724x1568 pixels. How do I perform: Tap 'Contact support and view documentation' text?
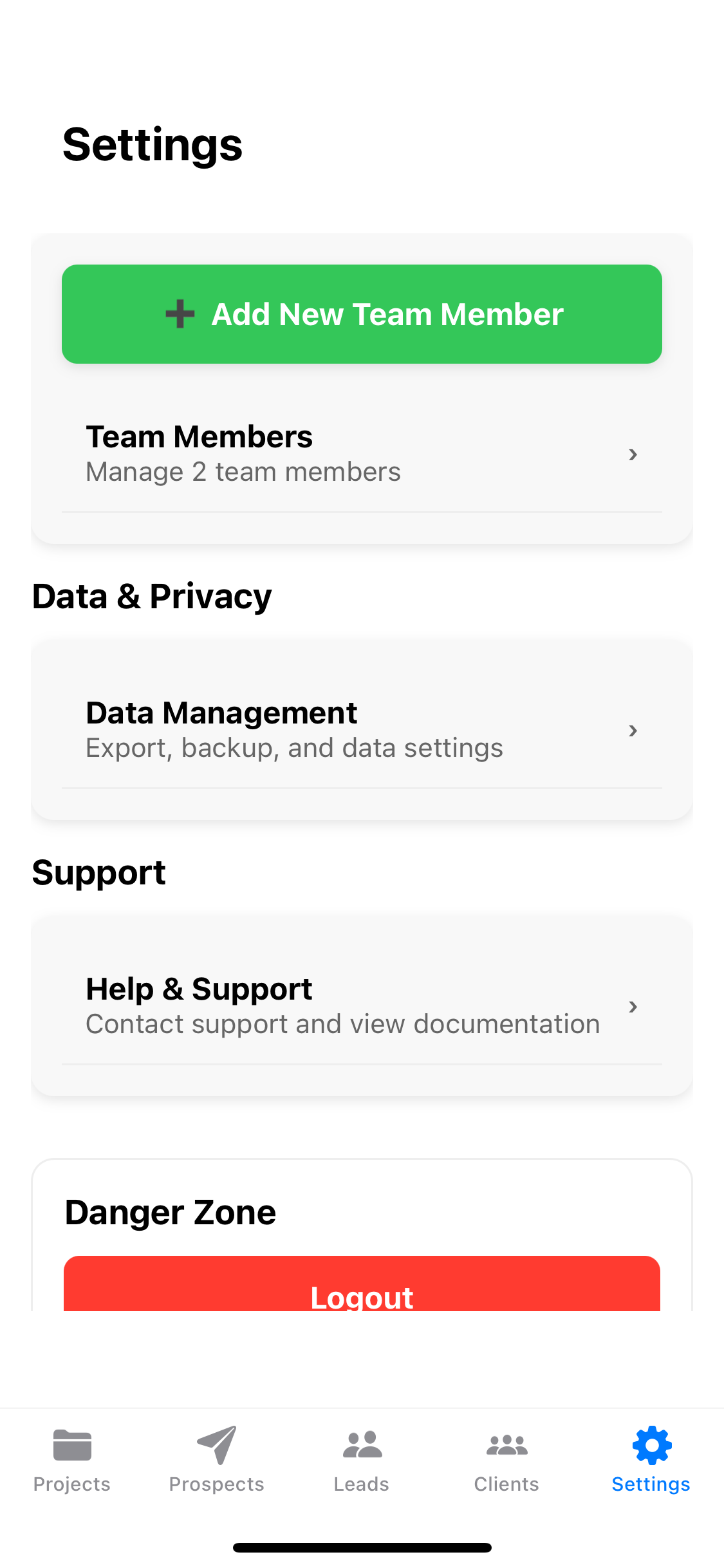point(343,1025)
